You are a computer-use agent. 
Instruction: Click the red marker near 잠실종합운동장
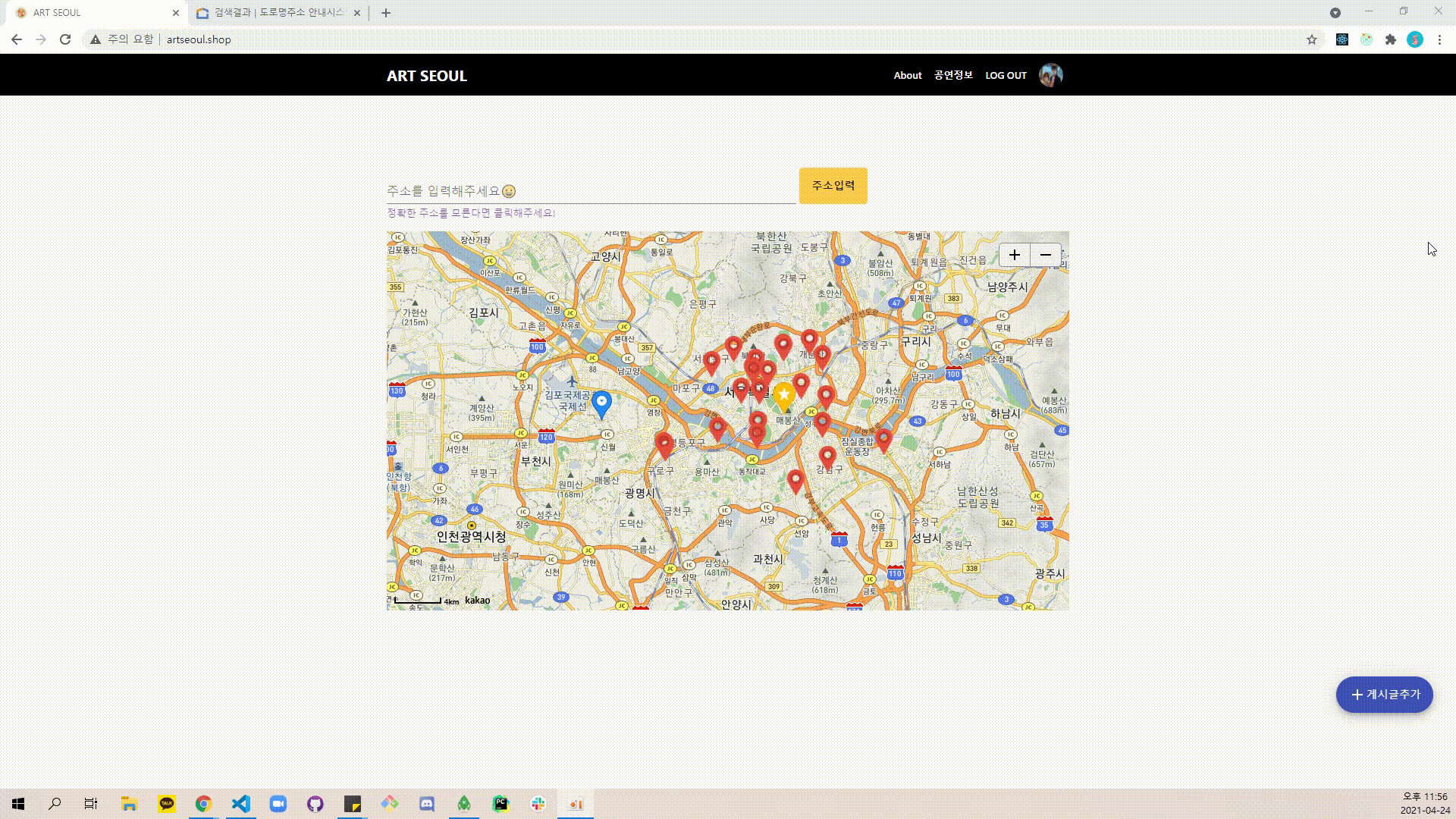click(883, 440)
